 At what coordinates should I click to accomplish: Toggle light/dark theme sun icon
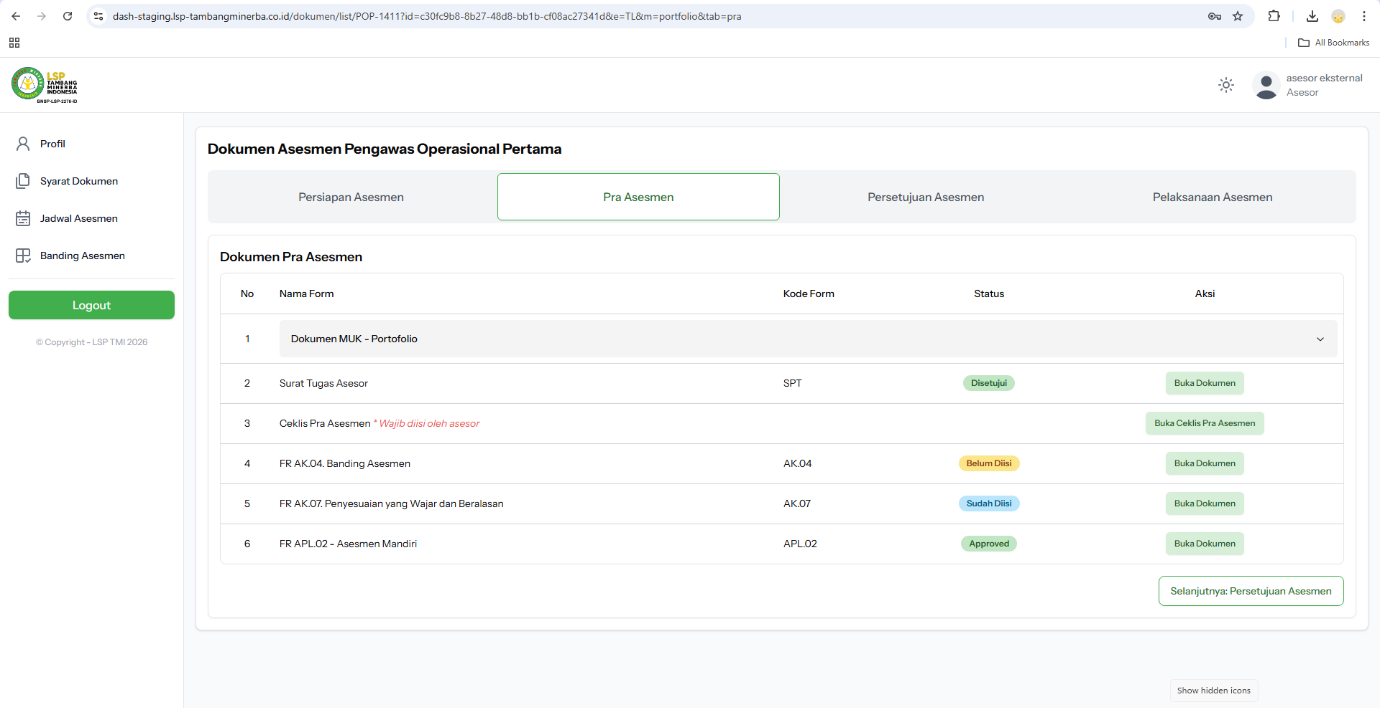(1226, 85)
